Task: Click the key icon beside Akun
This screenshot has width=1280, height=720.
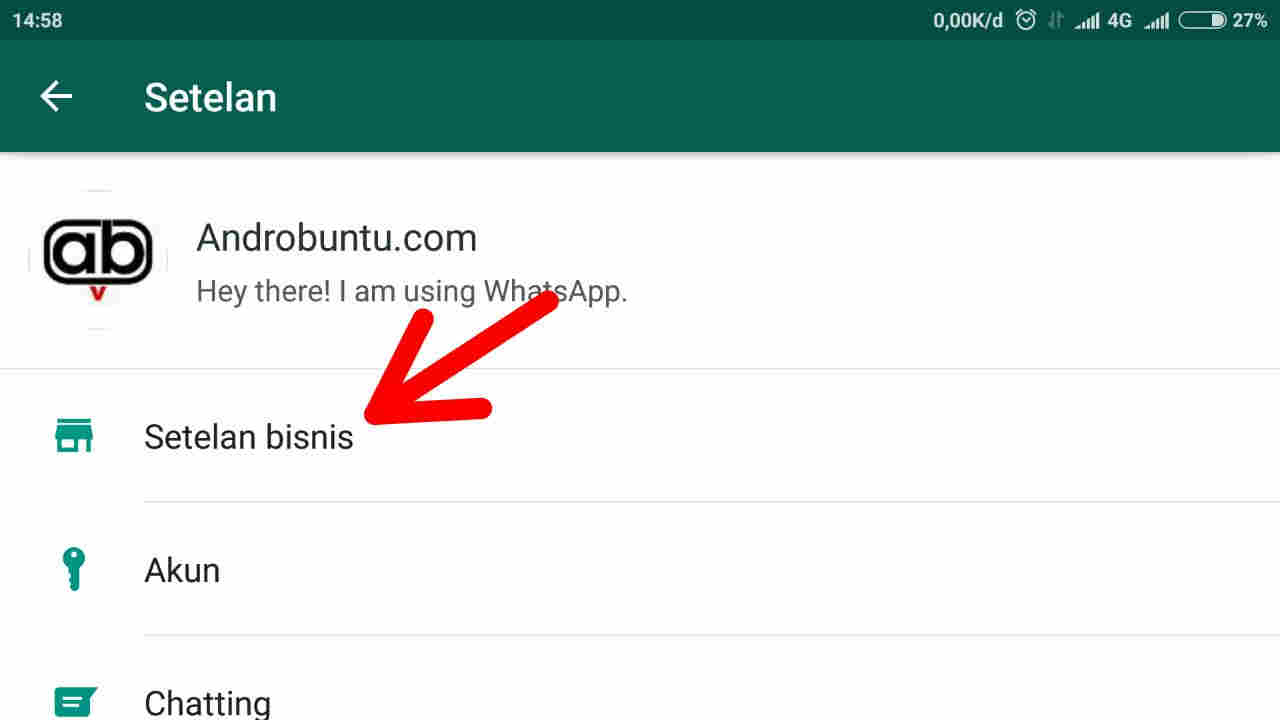Action: [x=73, y=570]
